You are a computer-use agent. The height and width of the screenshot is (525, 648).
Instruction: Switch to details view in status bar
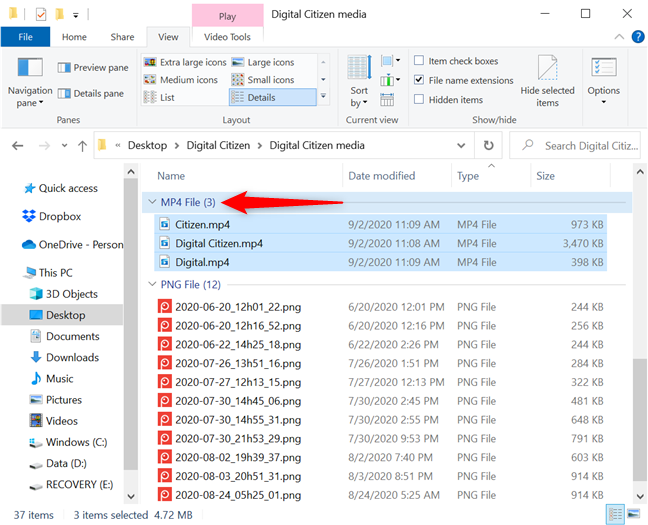click(615, 514)
